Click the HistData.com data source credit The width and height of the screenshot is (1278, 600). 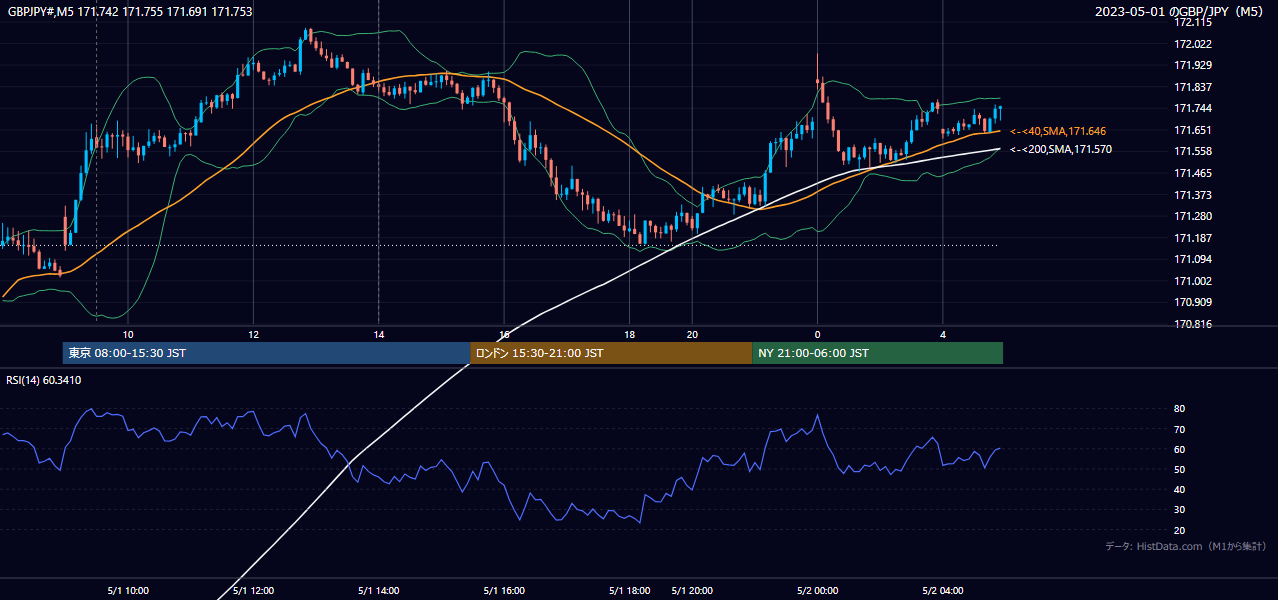(1186, 546)
